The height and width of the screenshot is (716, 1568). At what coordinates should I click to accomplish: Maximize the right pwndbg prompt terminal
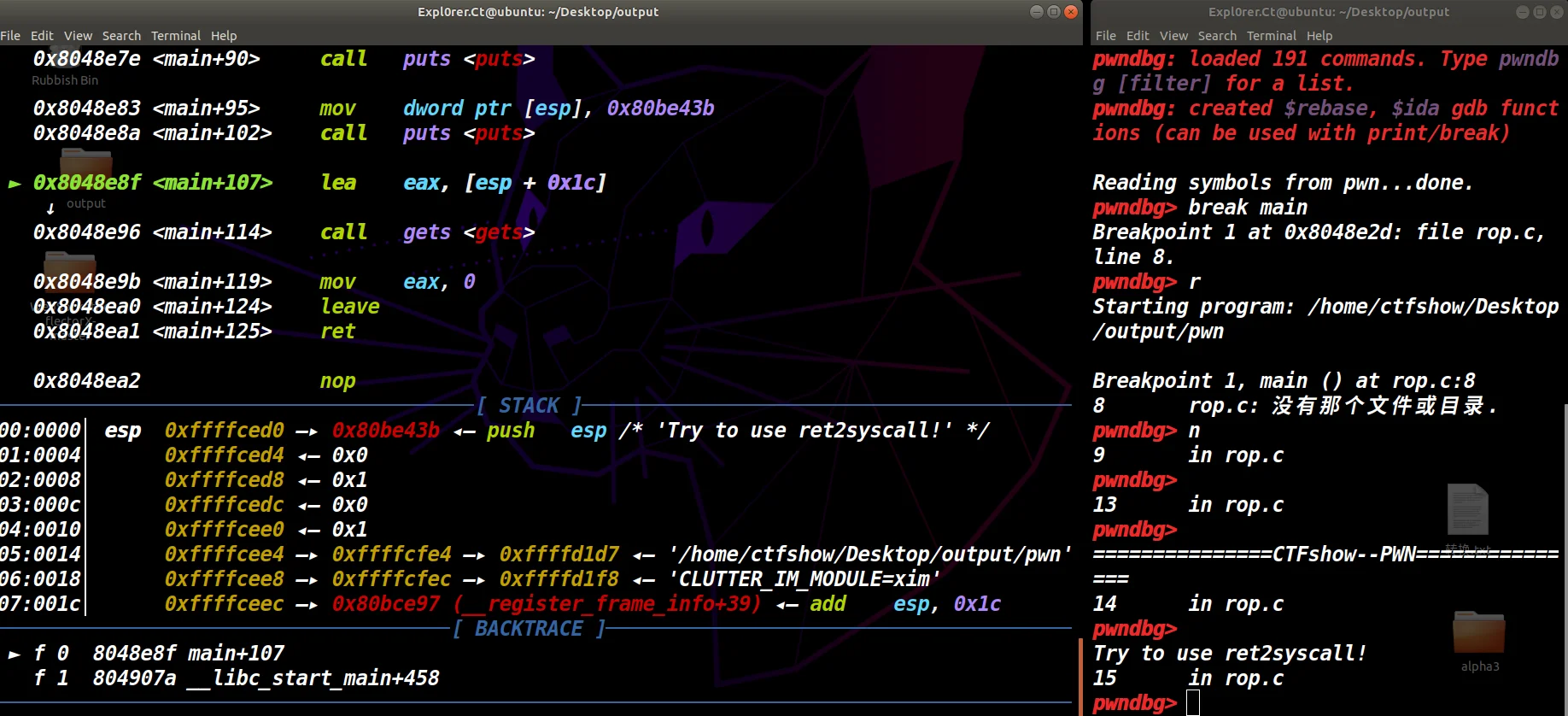[1540, 12]
